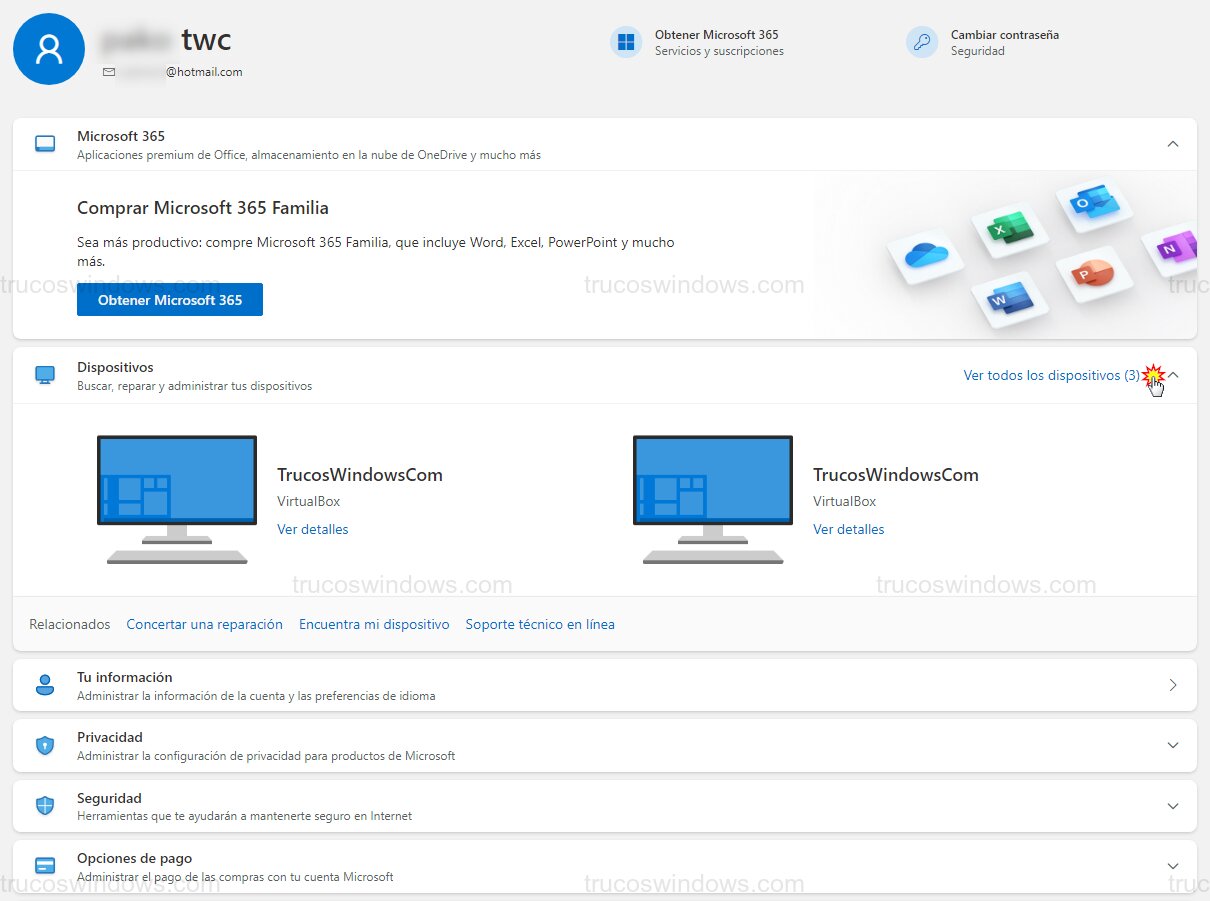Collapse the Microsoft 365 section chevron
The image size is (1210, 901).
click(x=1172, y=143)
